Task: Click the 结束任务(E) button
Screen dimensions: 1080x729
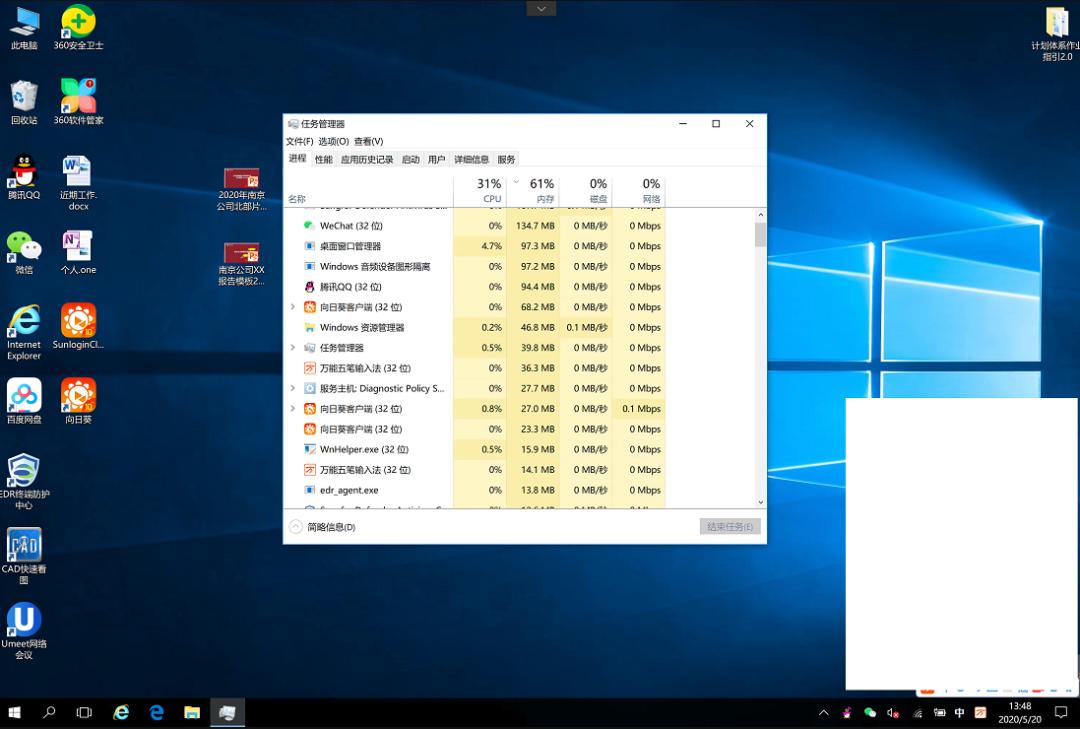Action: [x=729, y=526]
